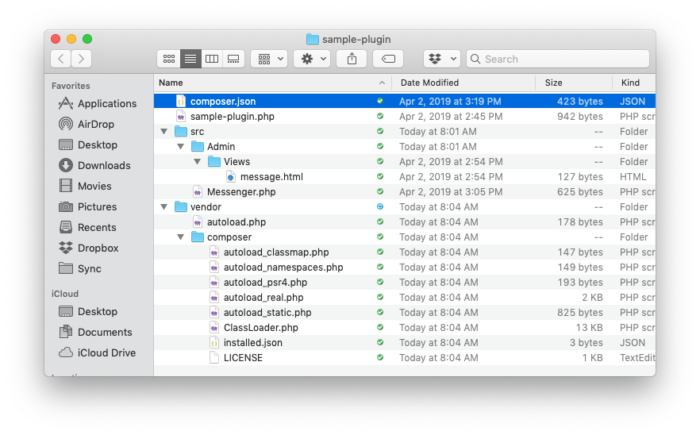Open Applications in the sidebar
The image size is (700, 435).
[98, 104]
